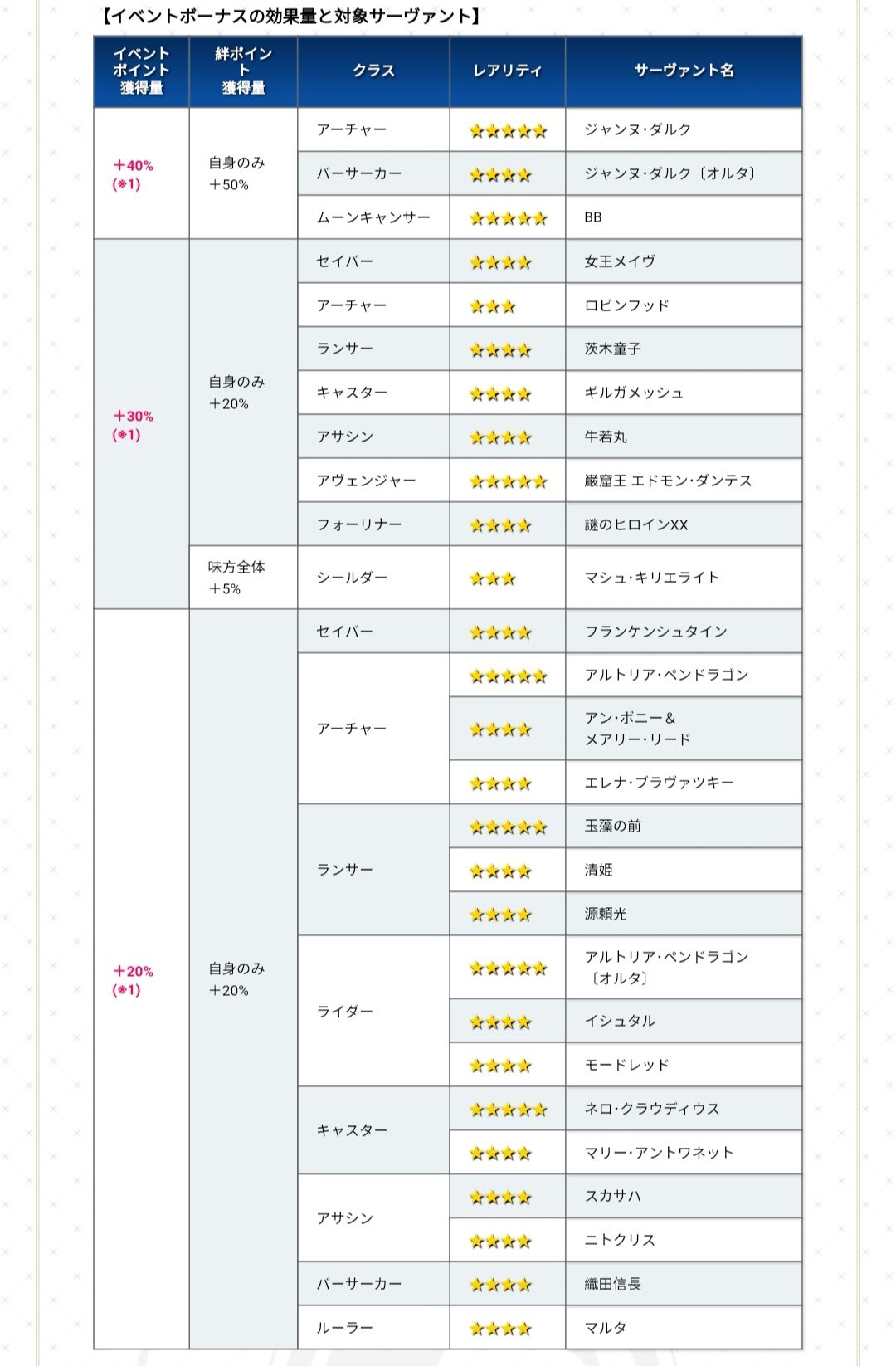Screen dimensions: 896x1366
Task: Select the +30% event point bonus cell
Action: pos(141,425)
